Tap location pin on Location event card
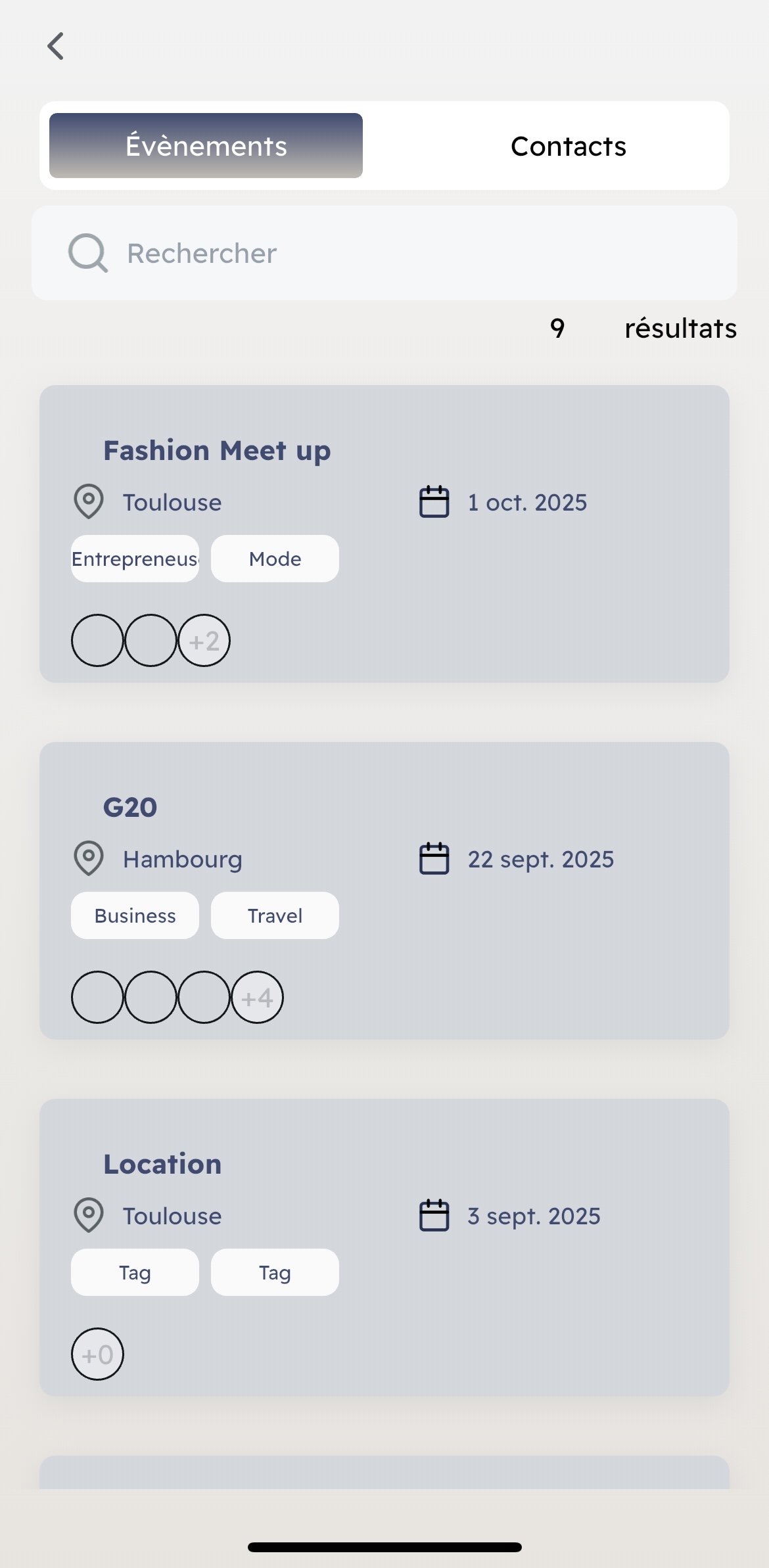This screenshot has height=1568, width=769. click(x=89, y=1216)
